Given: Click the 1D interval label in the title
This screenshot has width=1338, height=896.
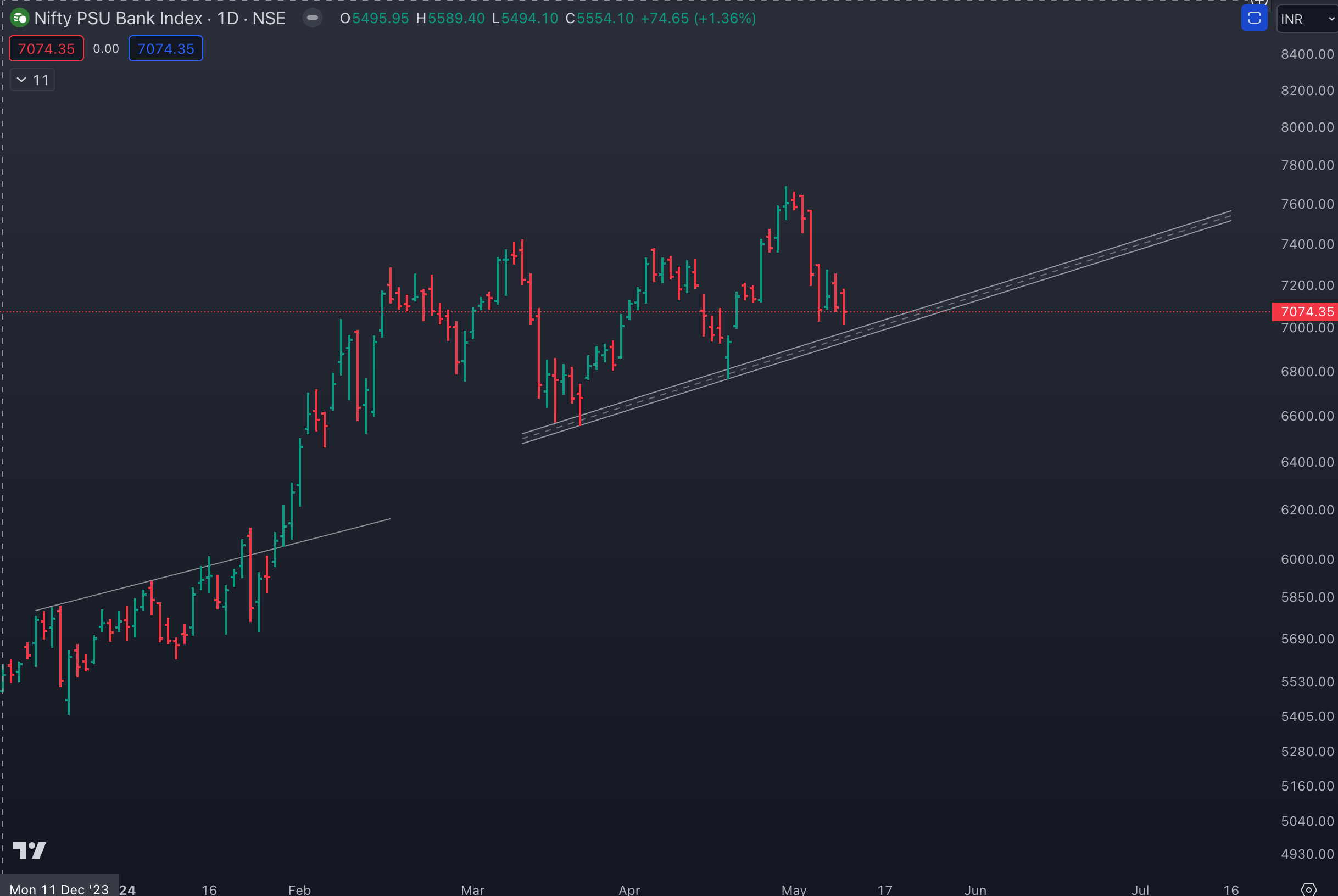Looking at the screenshot, I should (x=227, y=18).
